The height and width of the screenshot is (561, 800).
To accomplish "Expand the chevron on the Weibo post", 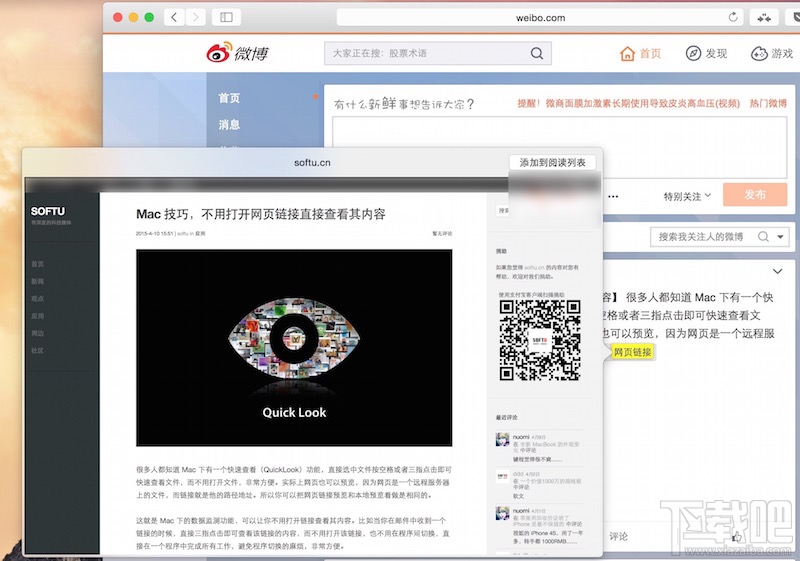I will (777, 271).
